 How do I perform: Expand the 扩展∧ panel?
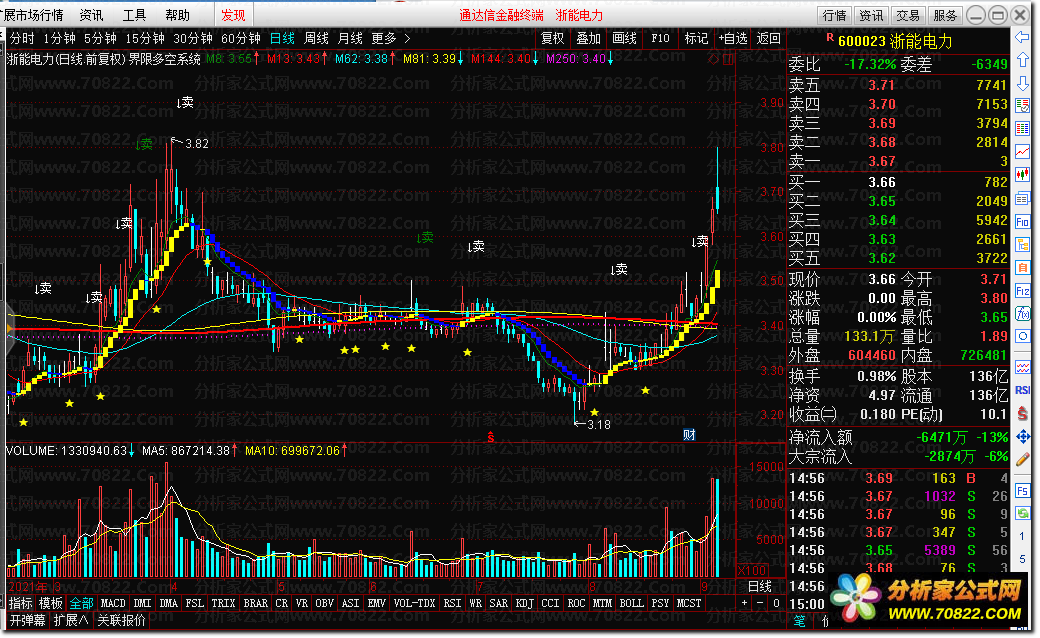71,621
